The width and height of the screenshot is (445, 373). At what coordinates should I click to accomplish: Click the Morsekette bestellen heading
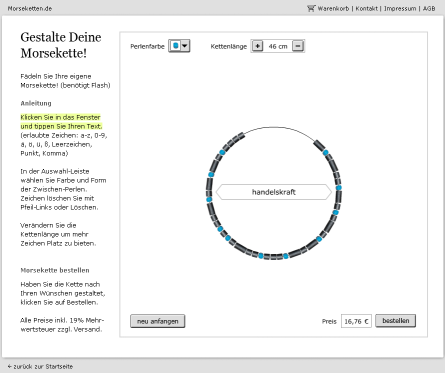[55, 270]
